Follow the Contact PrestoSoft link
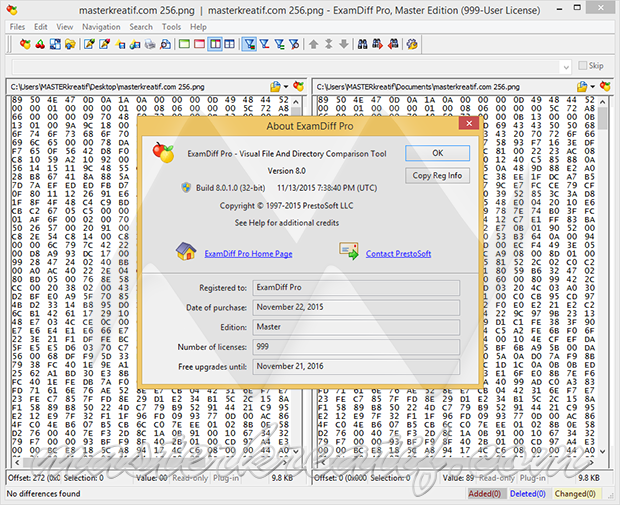The image size is (620, 505). point(398,254)
